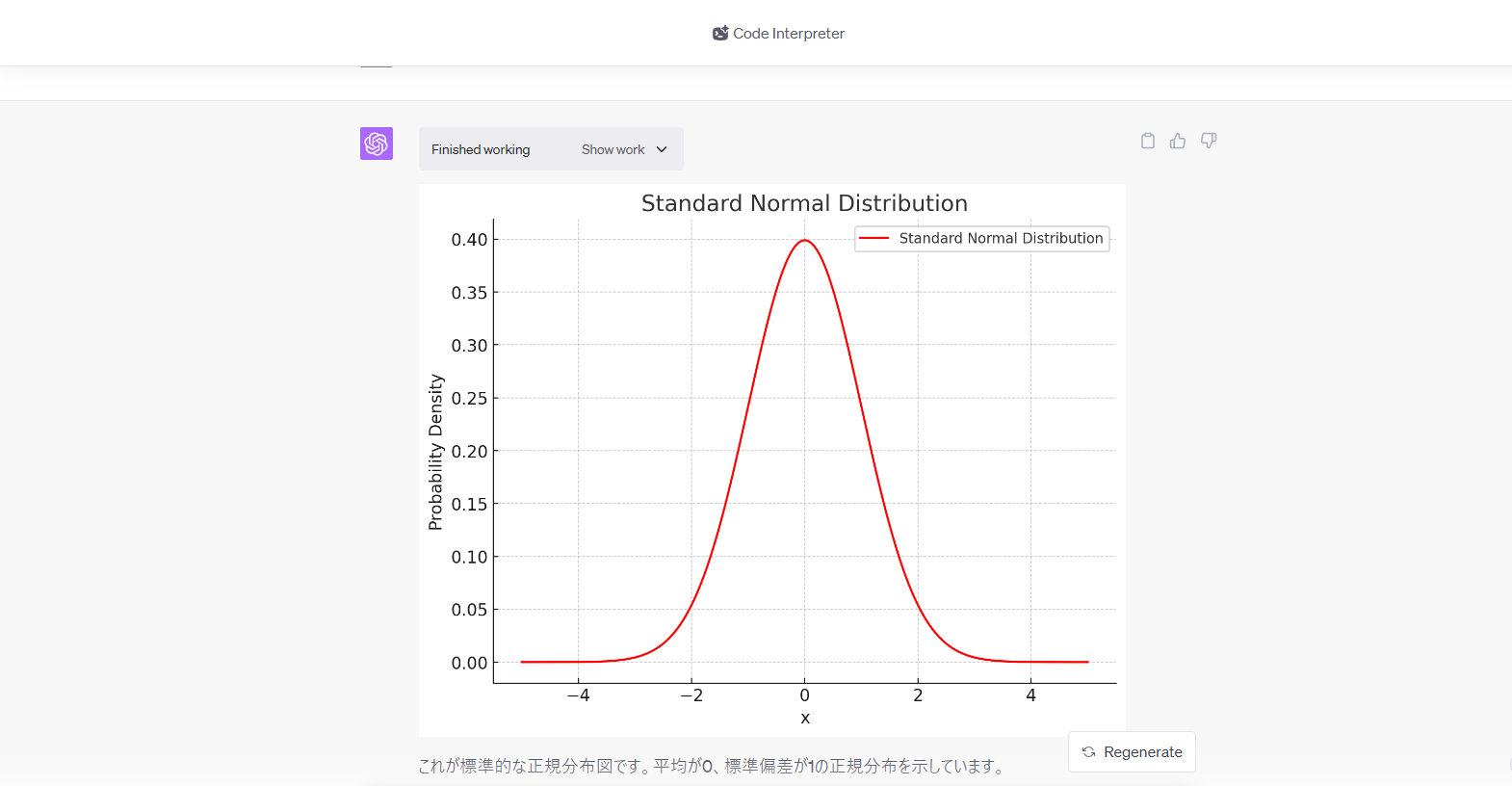
Task: Click the red legend line swatch
Action: (873, 238)
